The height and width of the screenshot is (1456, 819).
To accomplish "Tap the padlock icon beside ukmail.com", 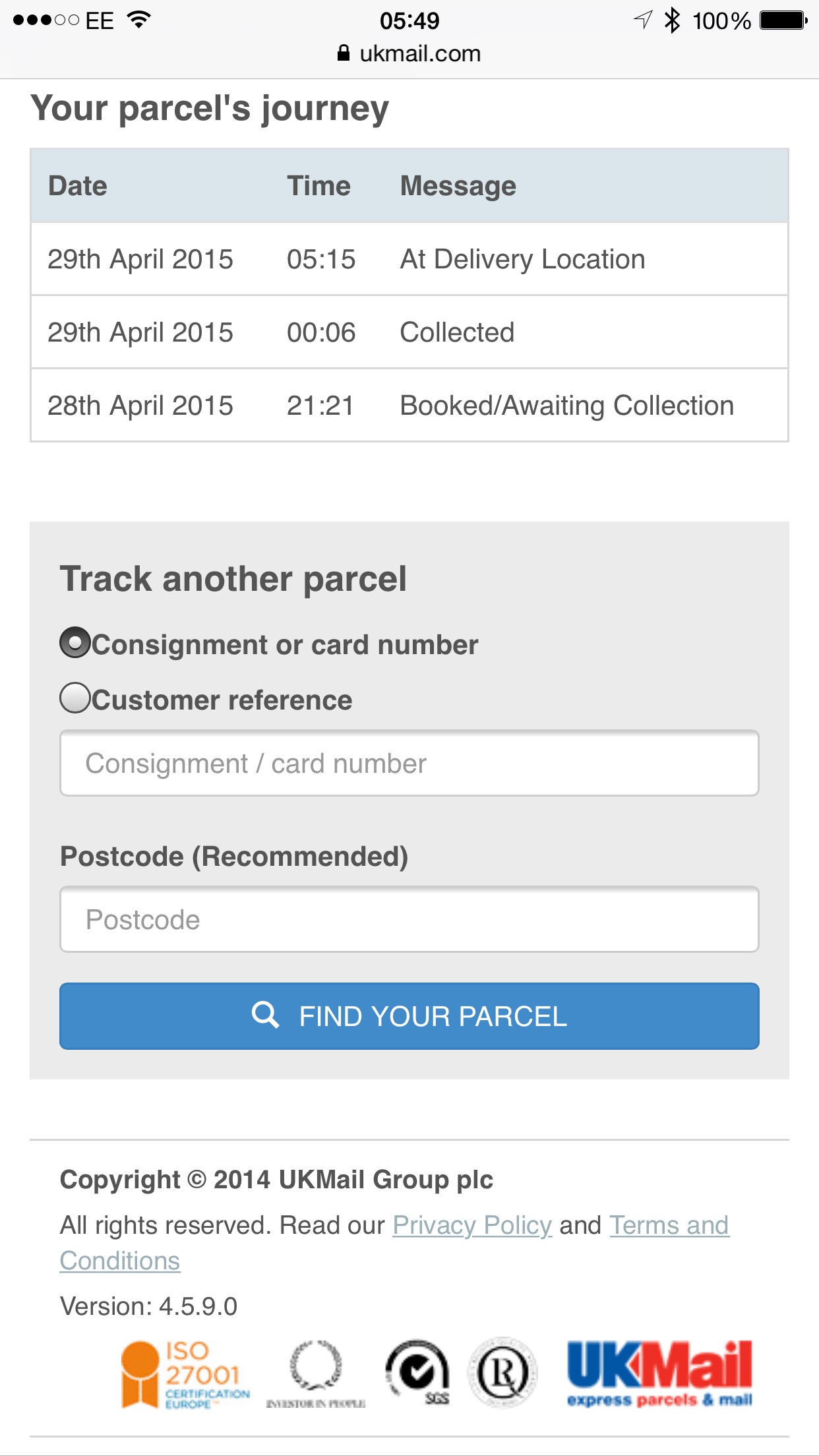I will point(343,53).
